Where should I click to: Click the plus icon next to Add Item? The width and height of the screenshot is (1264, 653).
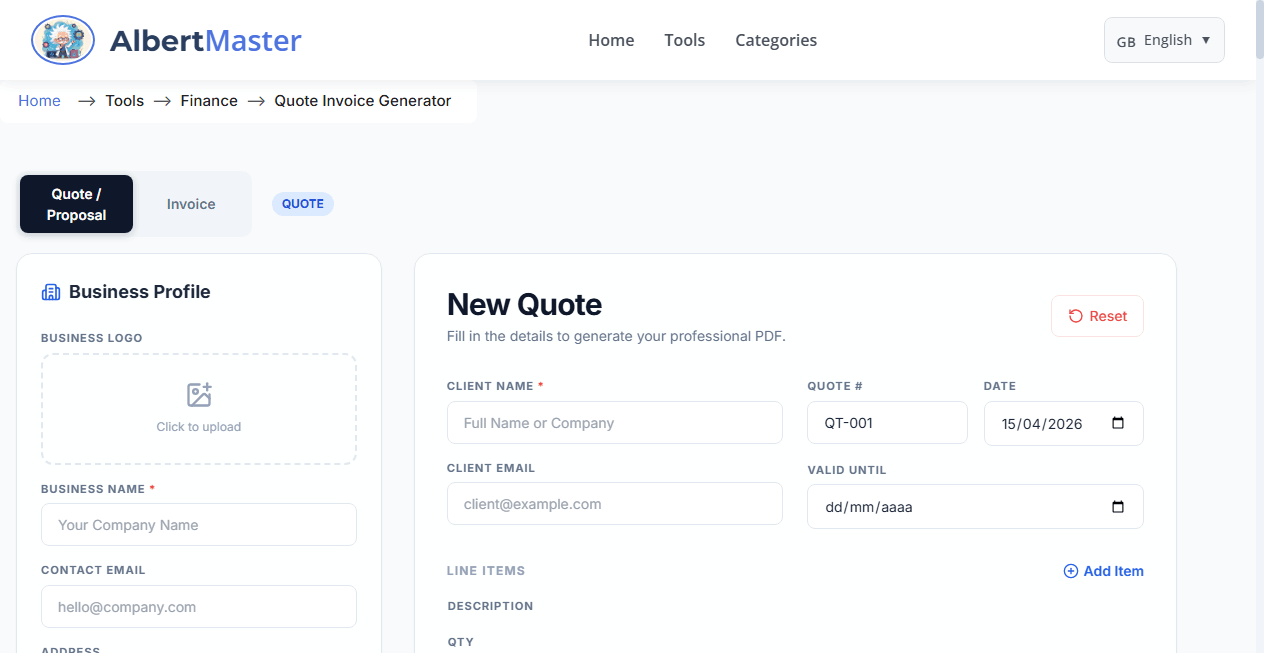[1070, 571]
